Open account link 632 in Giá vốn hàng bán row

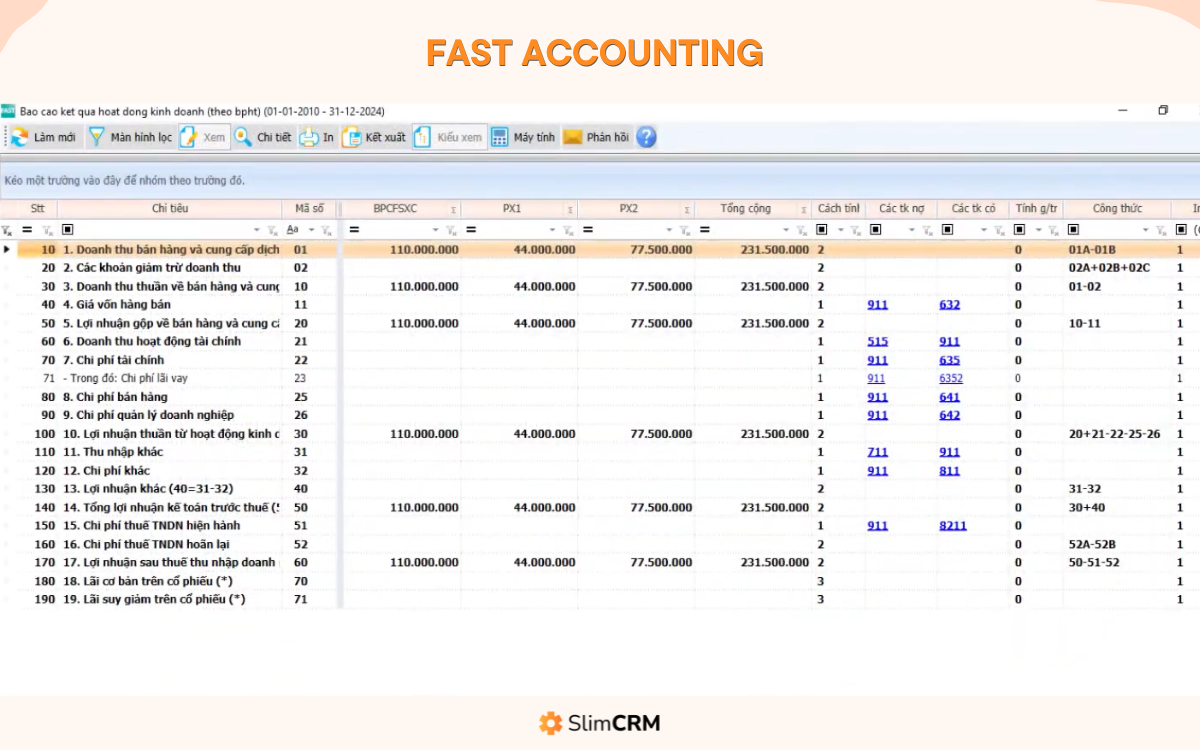click(x=949, y=305)
